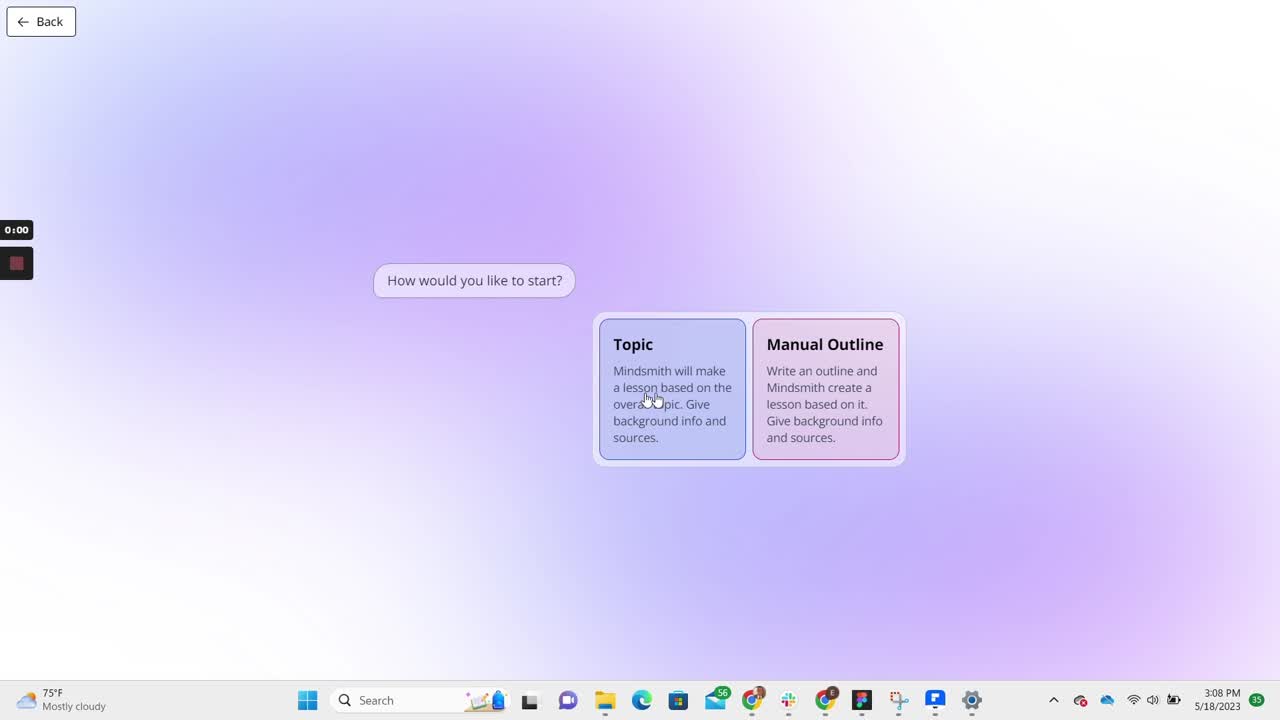Click the volume icon in the tray
This screenshot has height=720, width=1280.
[x=1152, y=700]
